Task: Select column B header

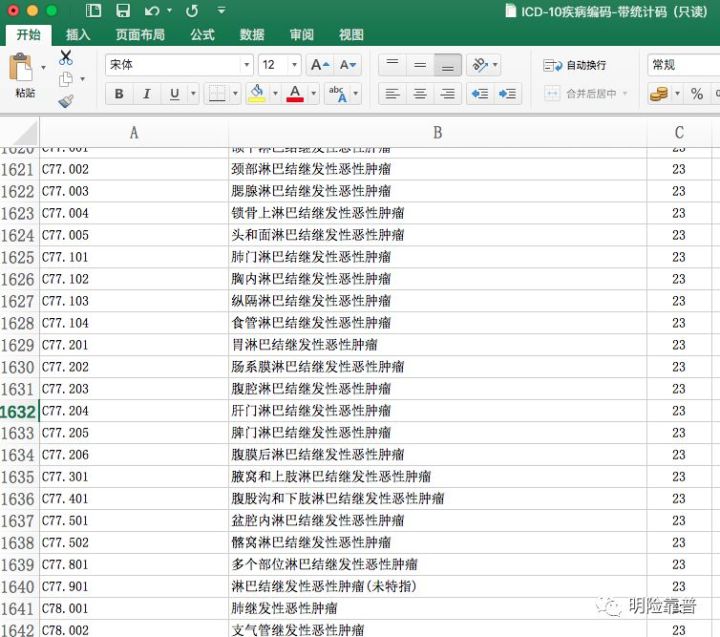Action: point(437,133)
